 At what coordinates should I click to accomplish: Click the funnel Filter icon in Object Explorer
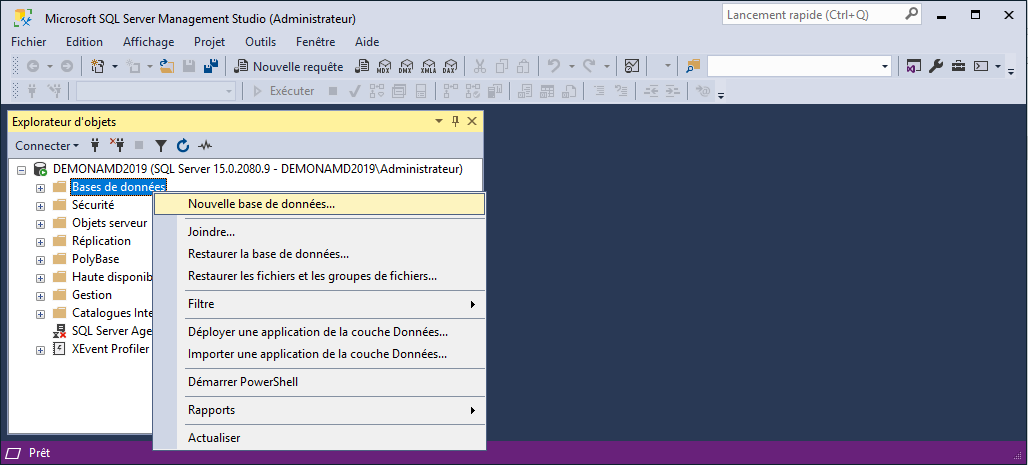click(x=161, y=146)
